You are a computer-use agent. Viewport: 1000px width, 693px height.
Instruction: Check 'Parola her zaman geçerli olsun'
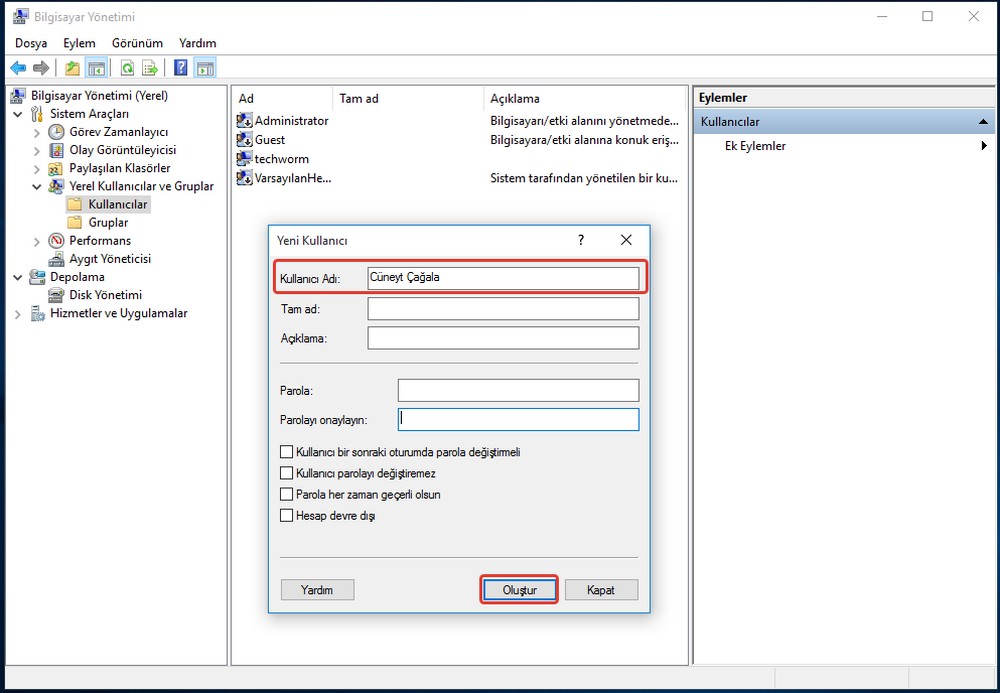pos(288,494)
